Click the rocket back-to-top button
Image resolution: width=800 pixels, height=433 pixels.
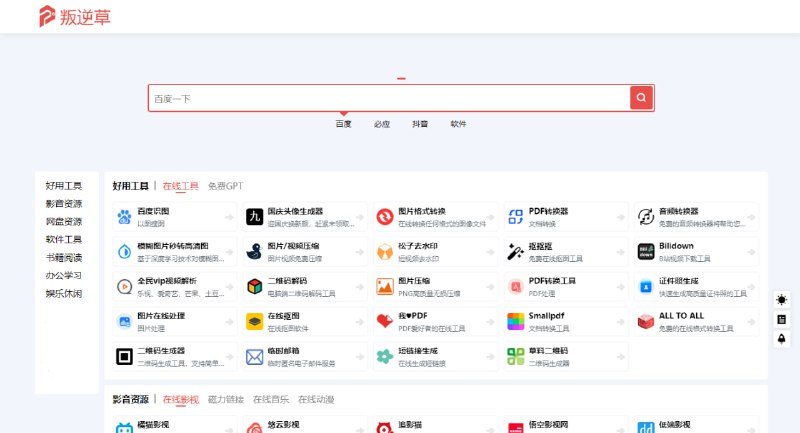(x=782, y=339)
